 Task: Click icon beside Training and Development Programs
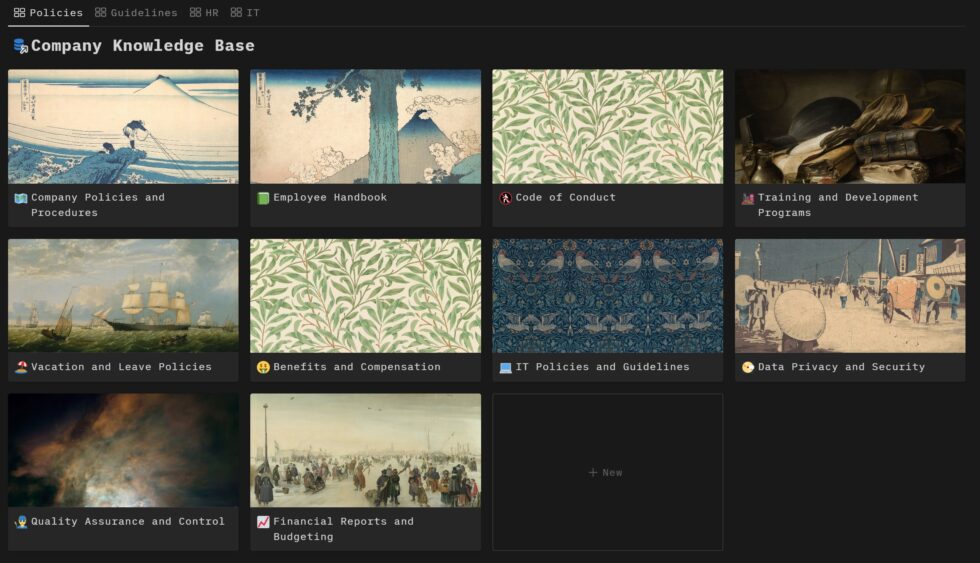point(748,198)
